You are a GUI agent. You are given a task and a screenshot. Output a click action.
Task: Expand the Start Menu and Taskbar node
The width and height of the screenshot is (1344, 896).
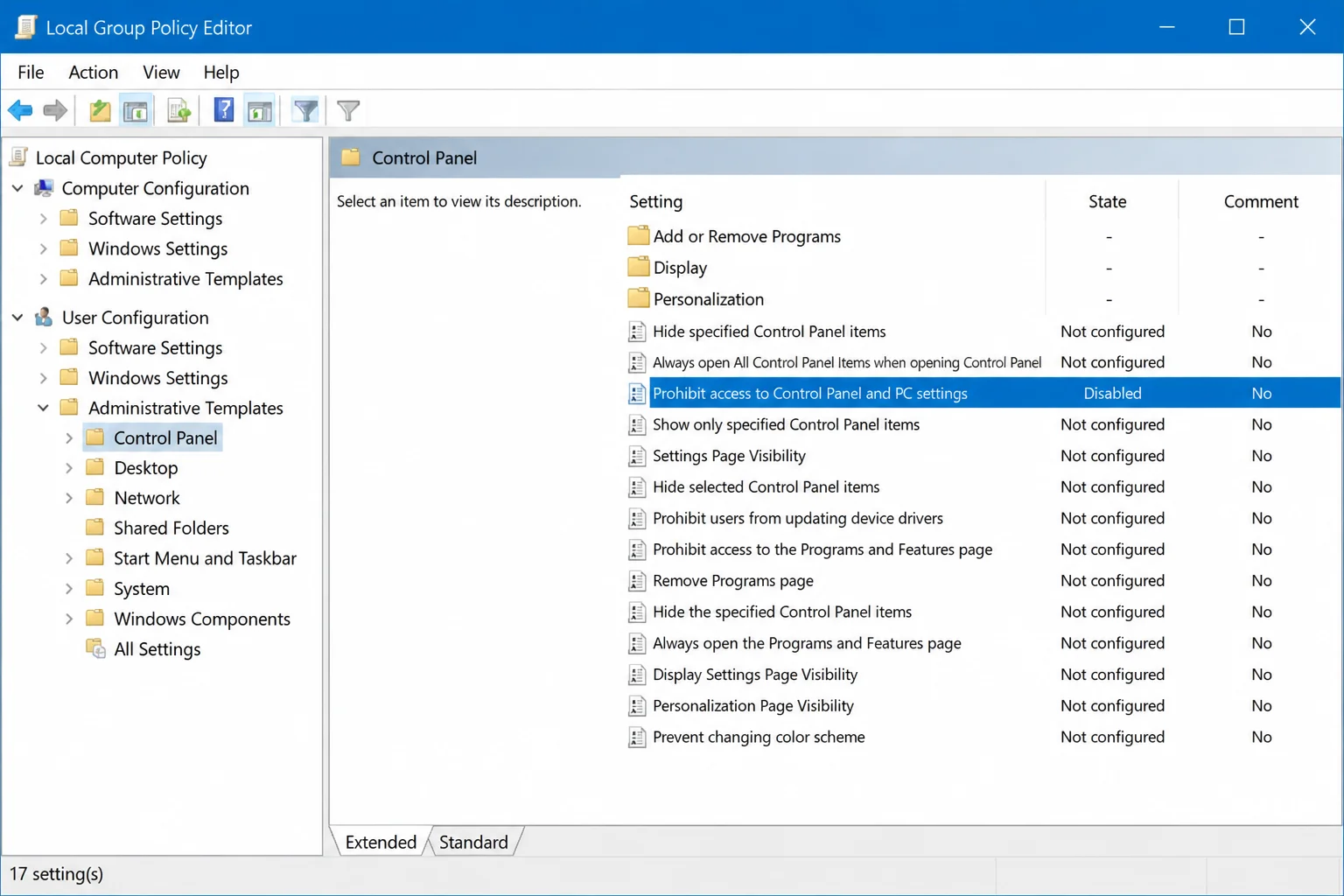pyautogui.click(x=68, y=557)
